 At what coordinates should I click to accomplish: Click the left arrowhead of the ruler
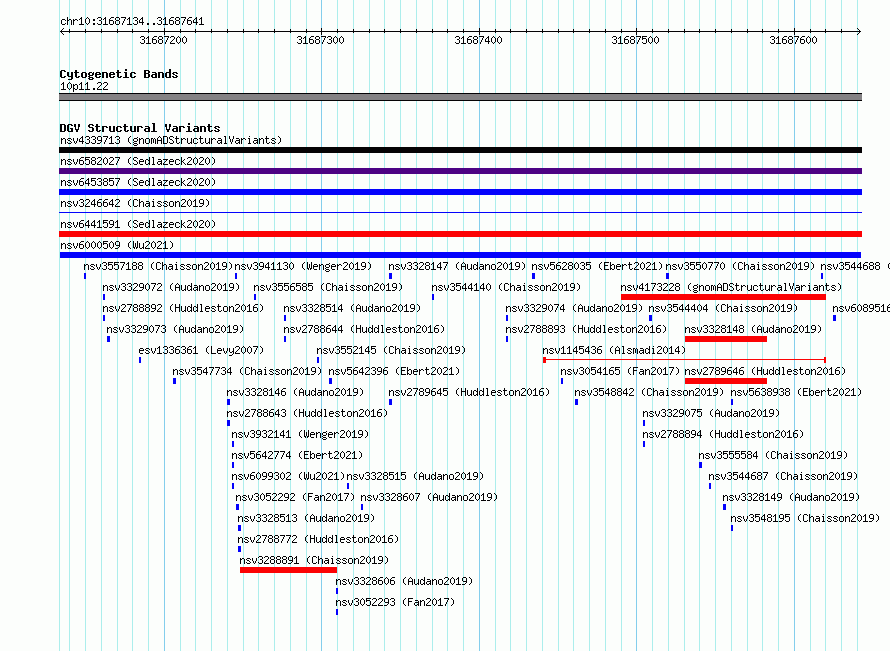(x=63, y=31)
